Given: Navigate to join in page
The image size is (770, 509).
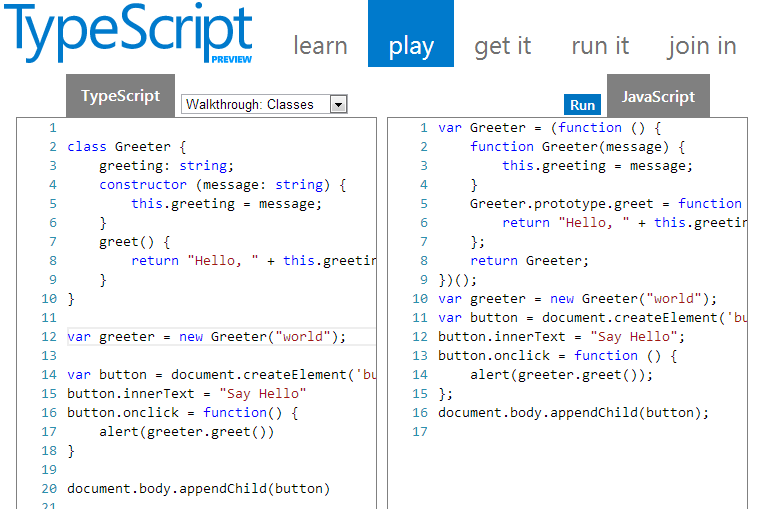Looking at the screenshot, I should 702,46.
